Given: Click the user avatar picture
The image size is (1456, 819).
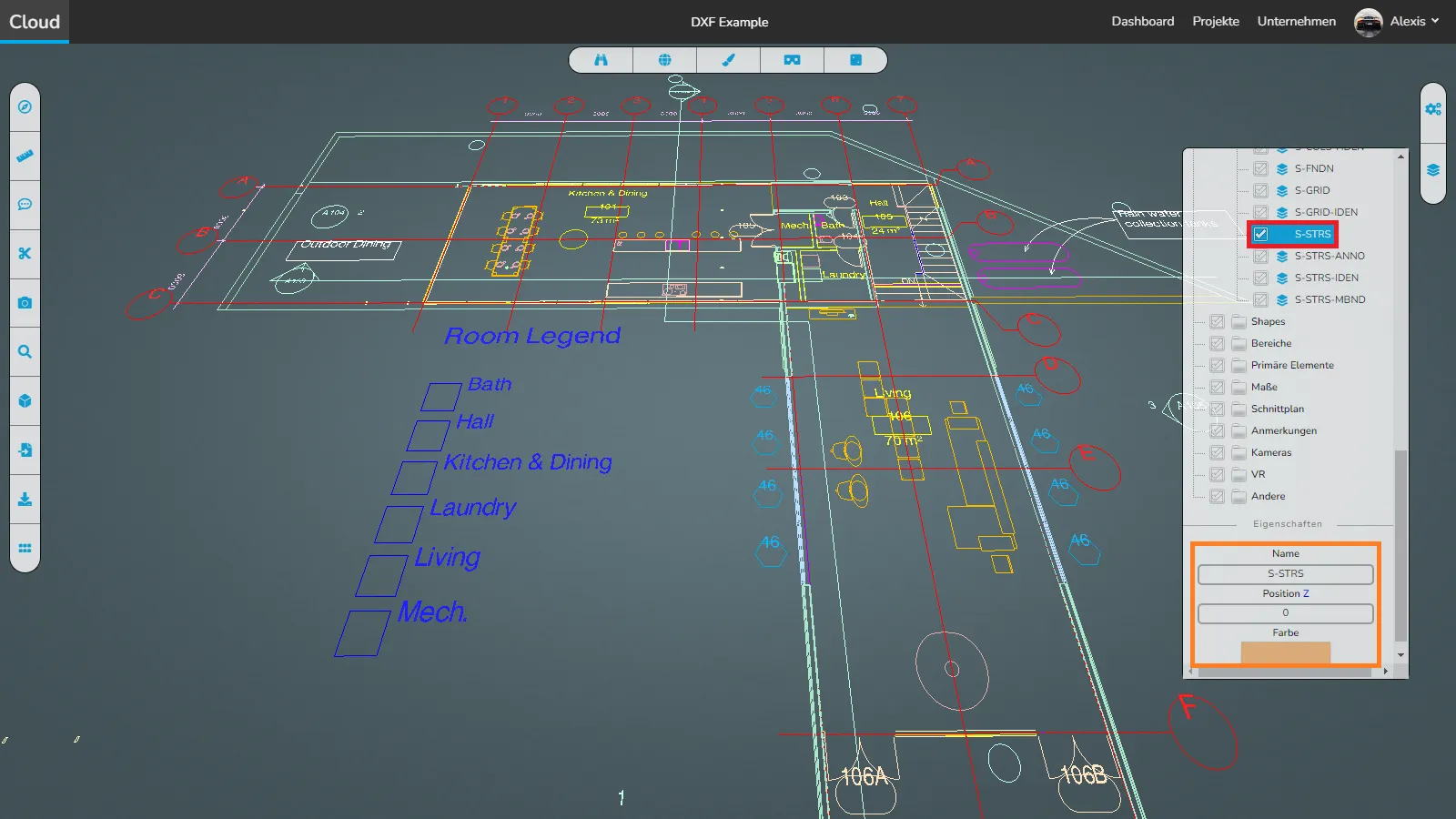Looking at the screenshot, I should pyautogui.click(x=1369, y=22).
